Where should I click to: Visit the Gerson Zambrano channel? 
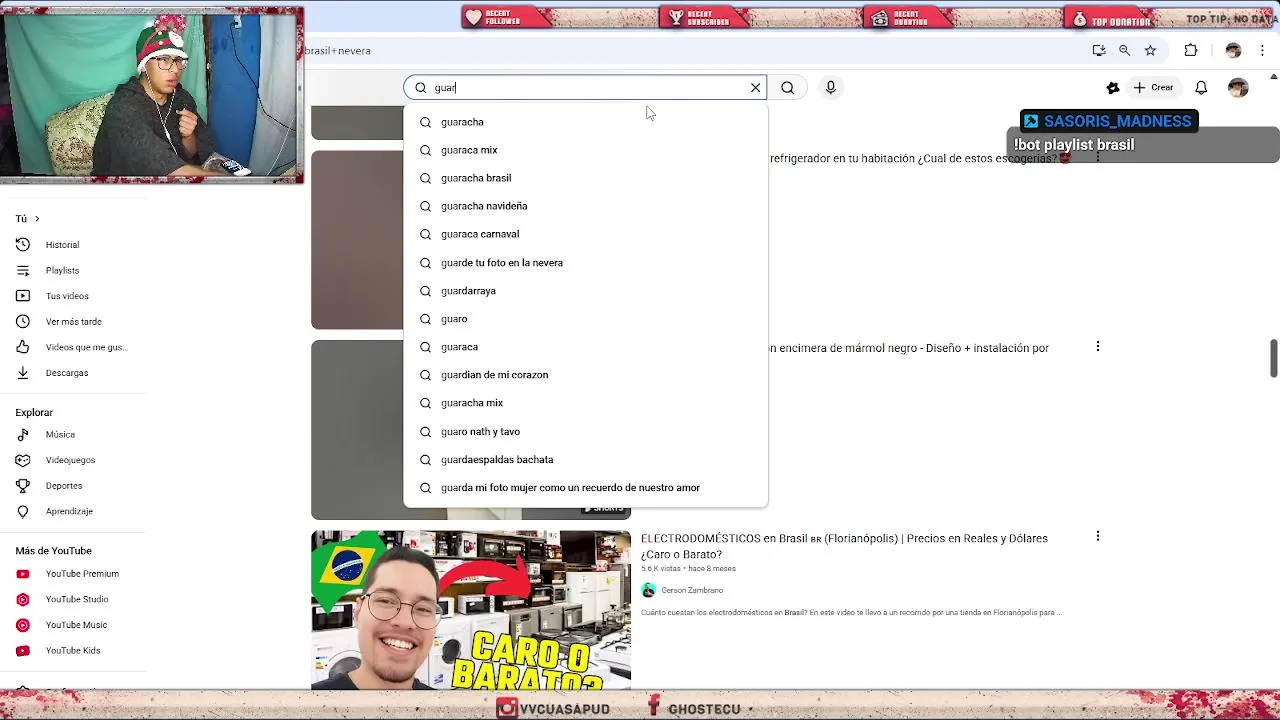pos(692,590)
